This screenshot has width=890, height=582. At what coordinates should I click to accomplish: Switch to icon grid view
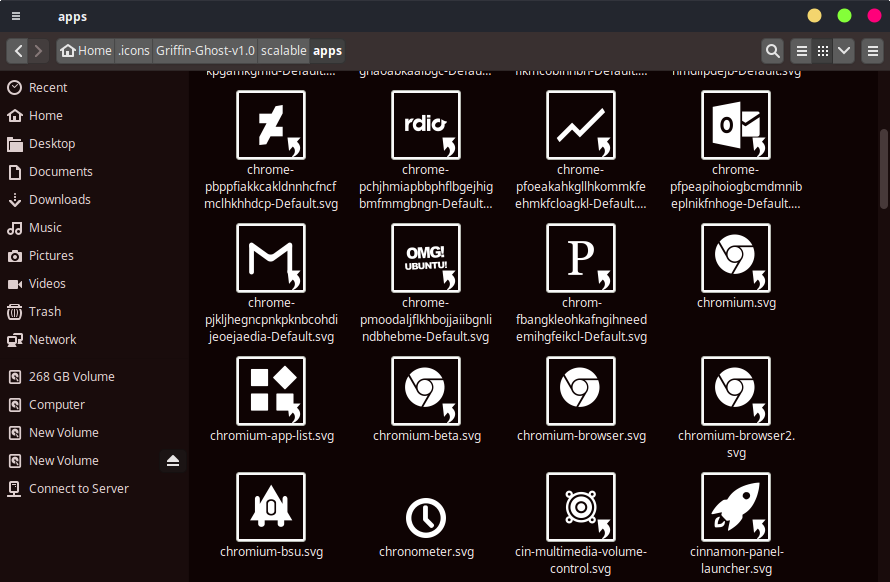[x=822, y=51]
